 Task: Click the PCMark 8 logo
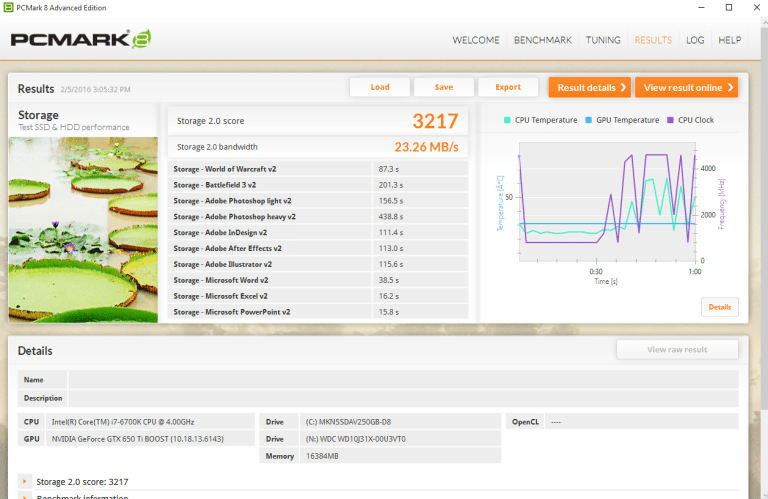click(x=81, y=39)
